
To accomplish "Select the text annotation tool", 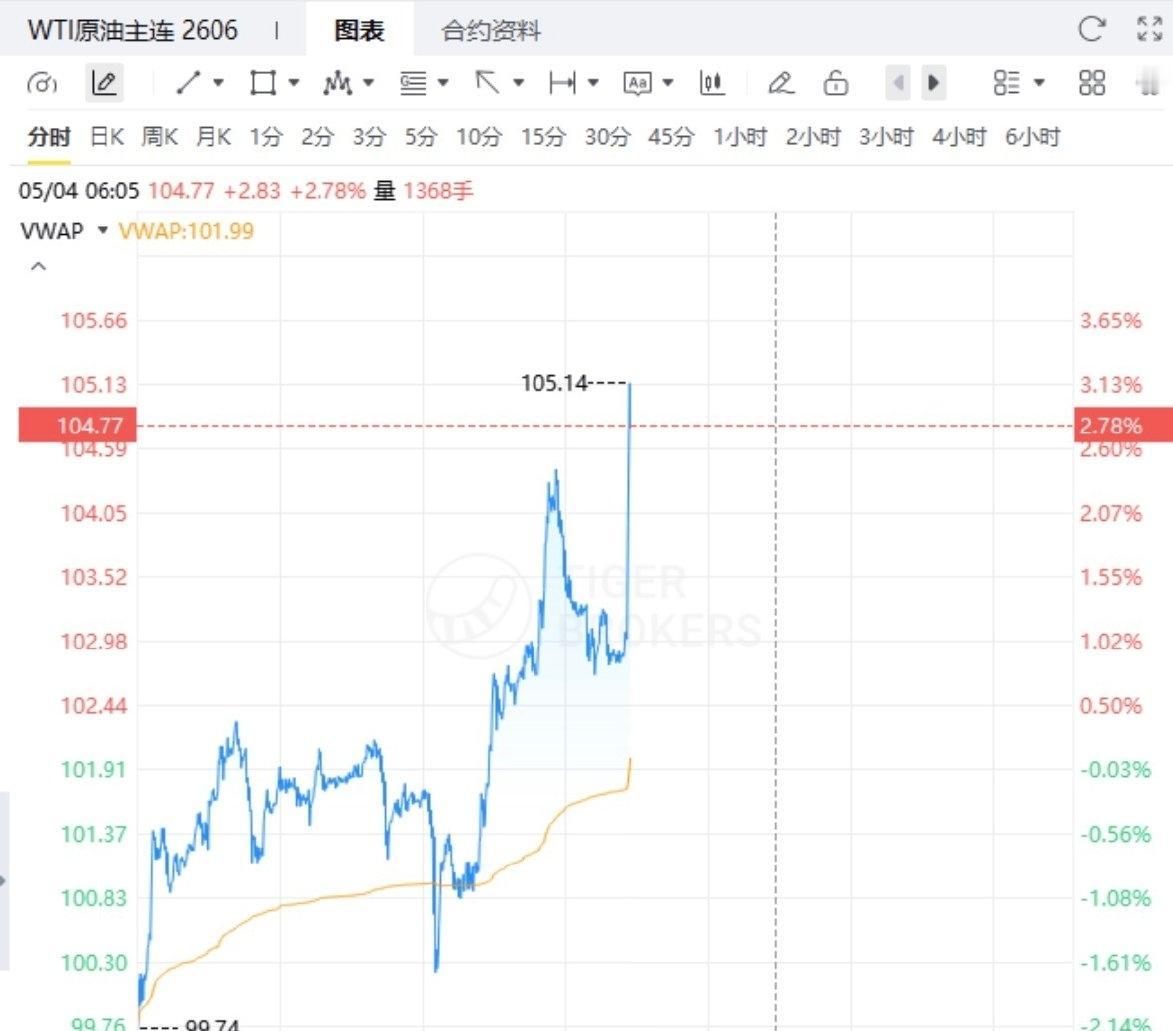I will (637, 83).
